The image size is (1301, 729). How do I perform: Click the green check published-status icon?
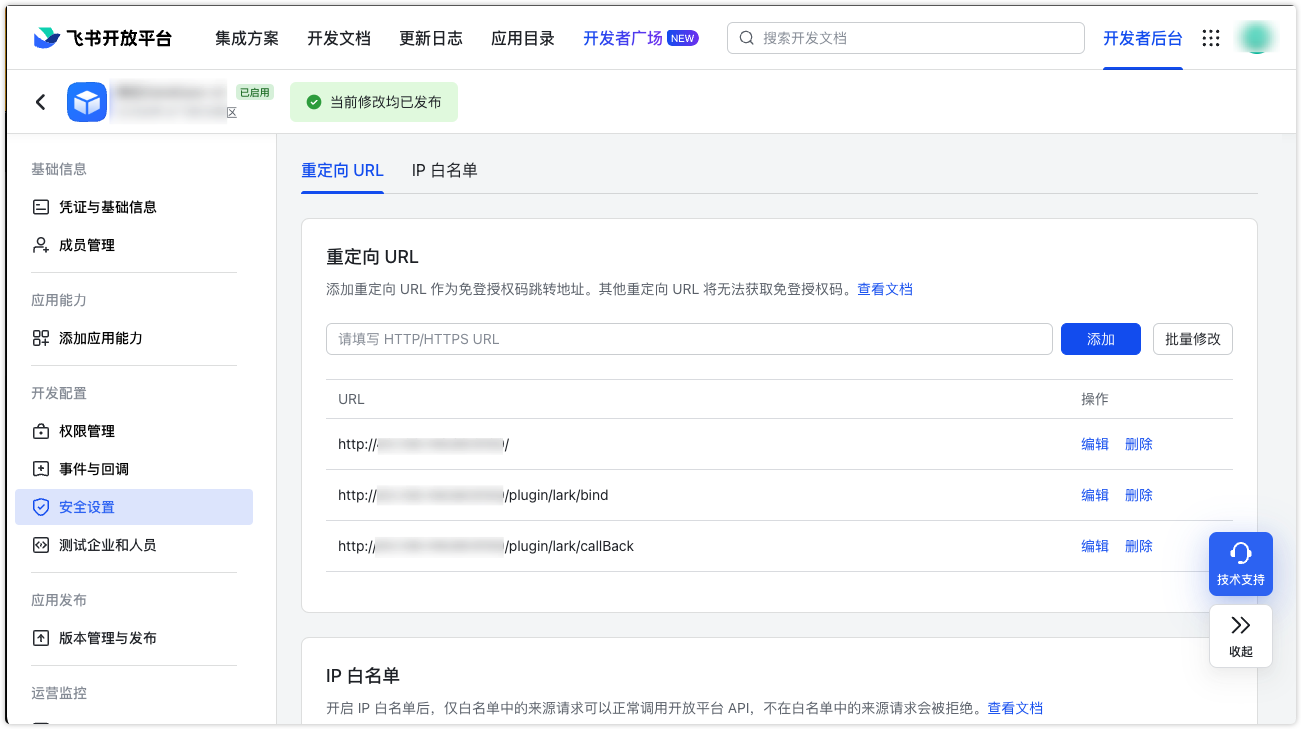[314, 102]
